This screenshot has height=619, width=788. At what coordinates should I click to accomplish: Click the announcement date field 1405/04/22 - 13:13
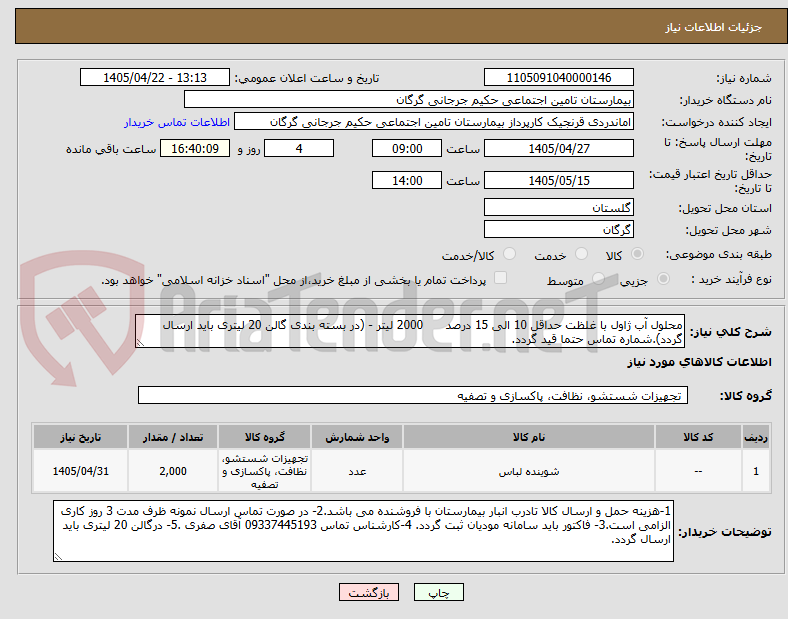pyautogui.click(x=155, y=78)
